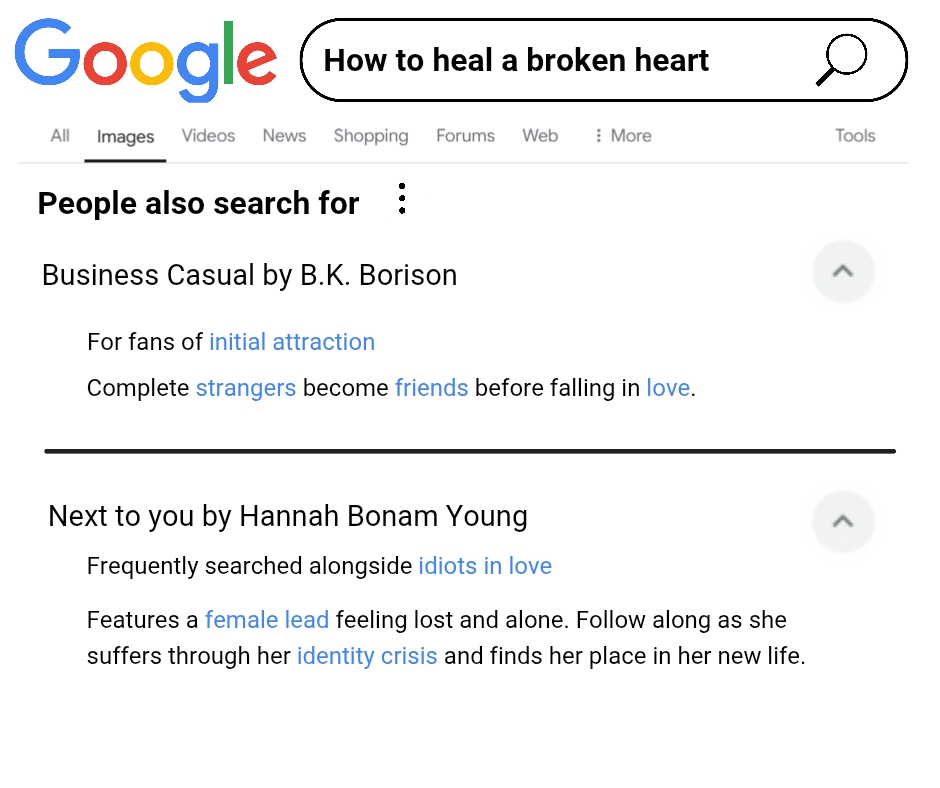Open the Tools options

coord(855,136)
